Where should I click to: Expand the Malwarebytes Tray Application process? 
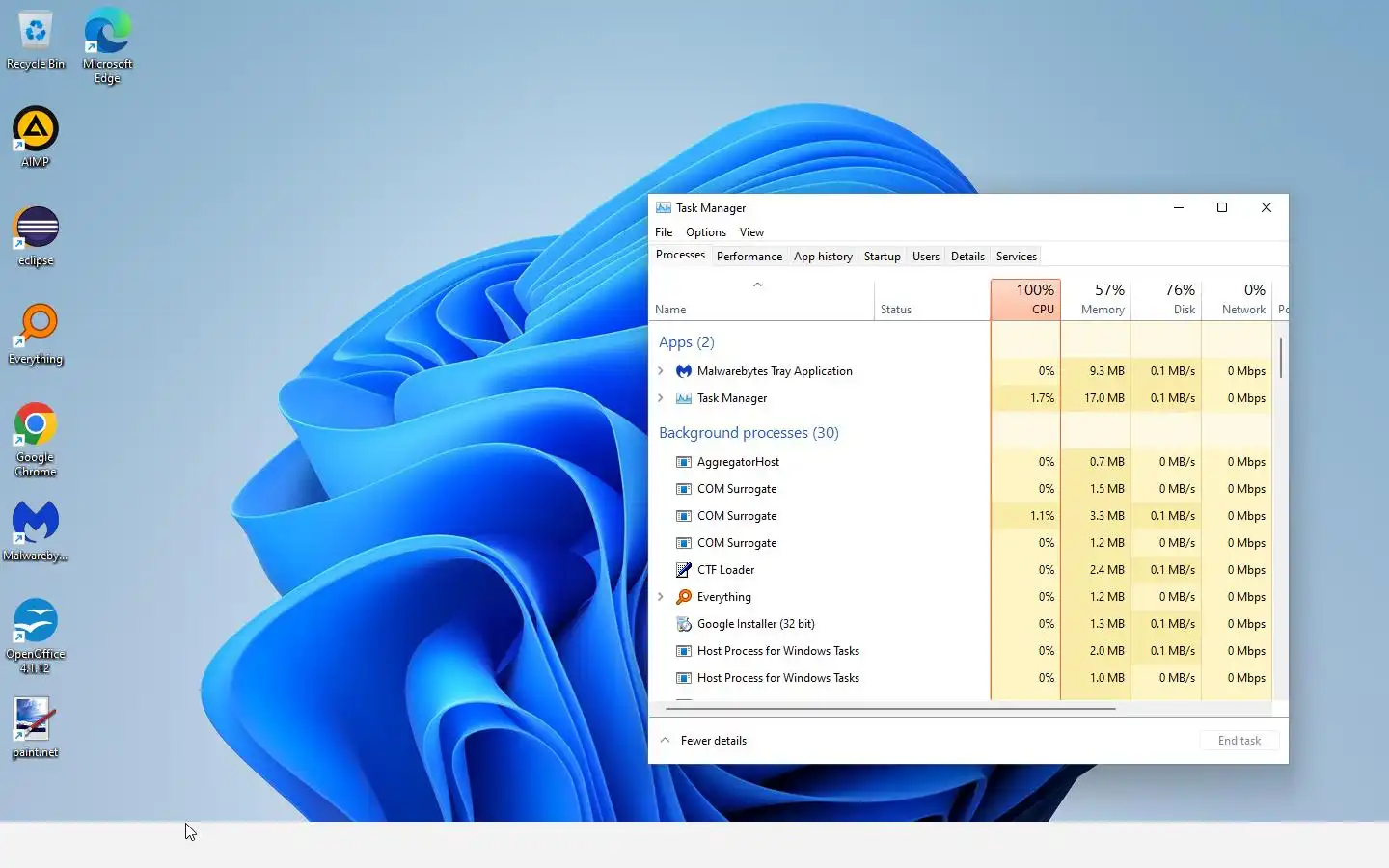tap(661, 371)
